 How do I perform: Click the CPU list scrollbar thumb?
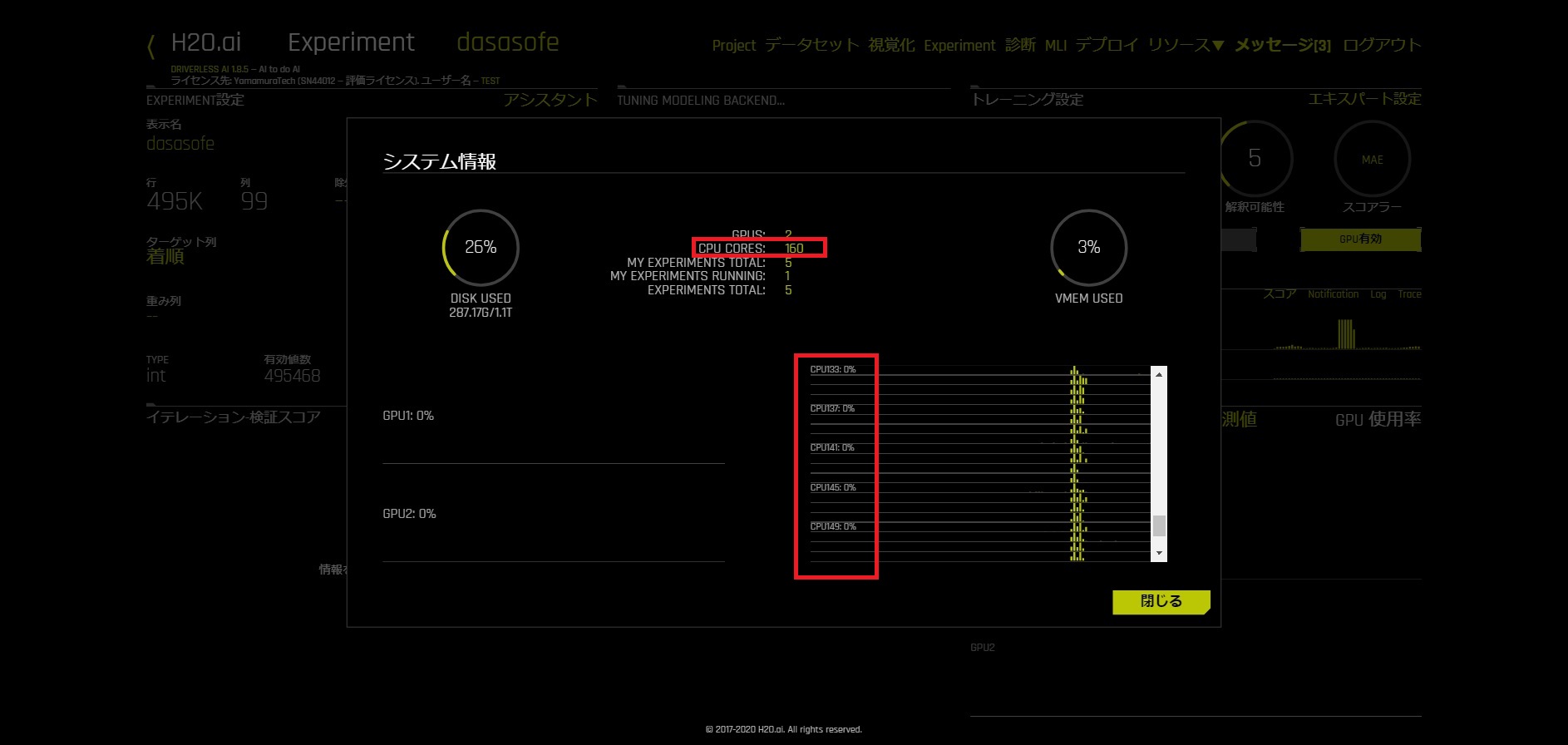coord(1159,525)
